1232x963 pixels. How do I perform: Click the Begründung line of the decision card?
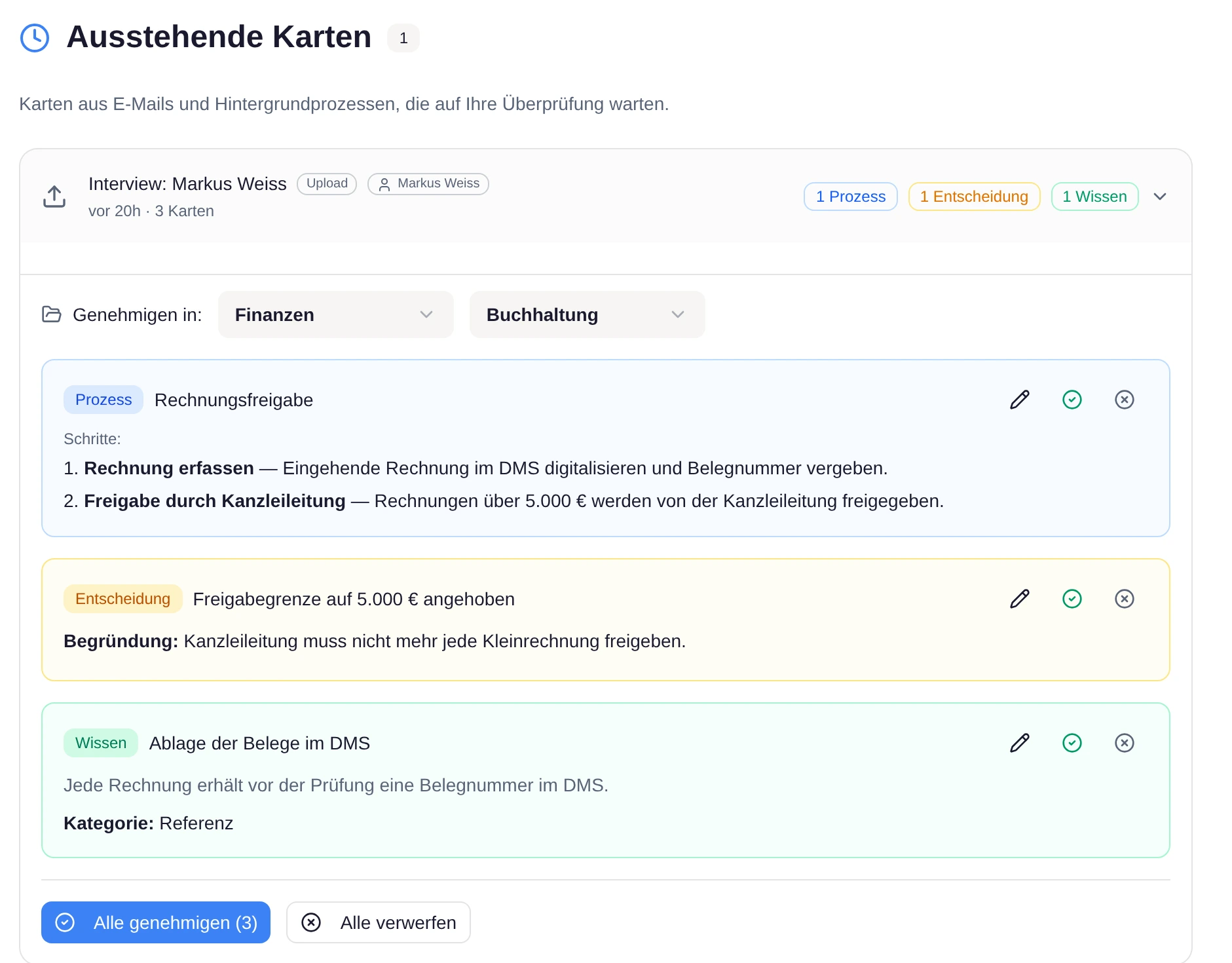(x=375, y=641)
